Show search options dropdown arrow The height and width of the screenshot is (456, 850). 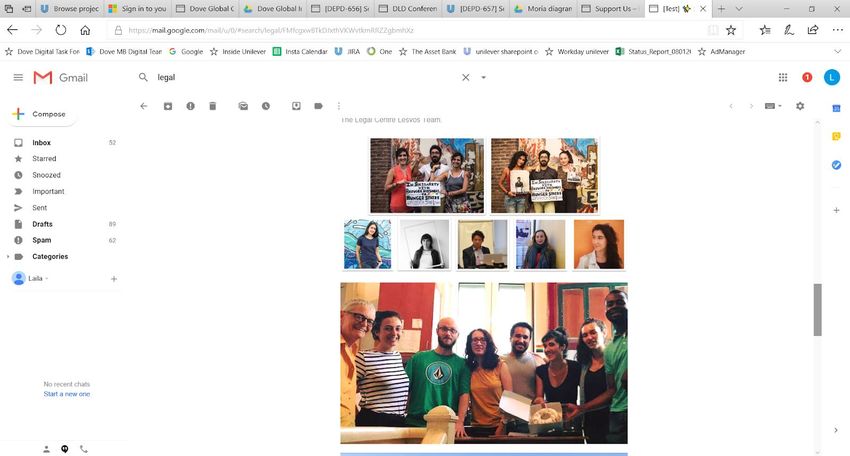coord(484,78)
